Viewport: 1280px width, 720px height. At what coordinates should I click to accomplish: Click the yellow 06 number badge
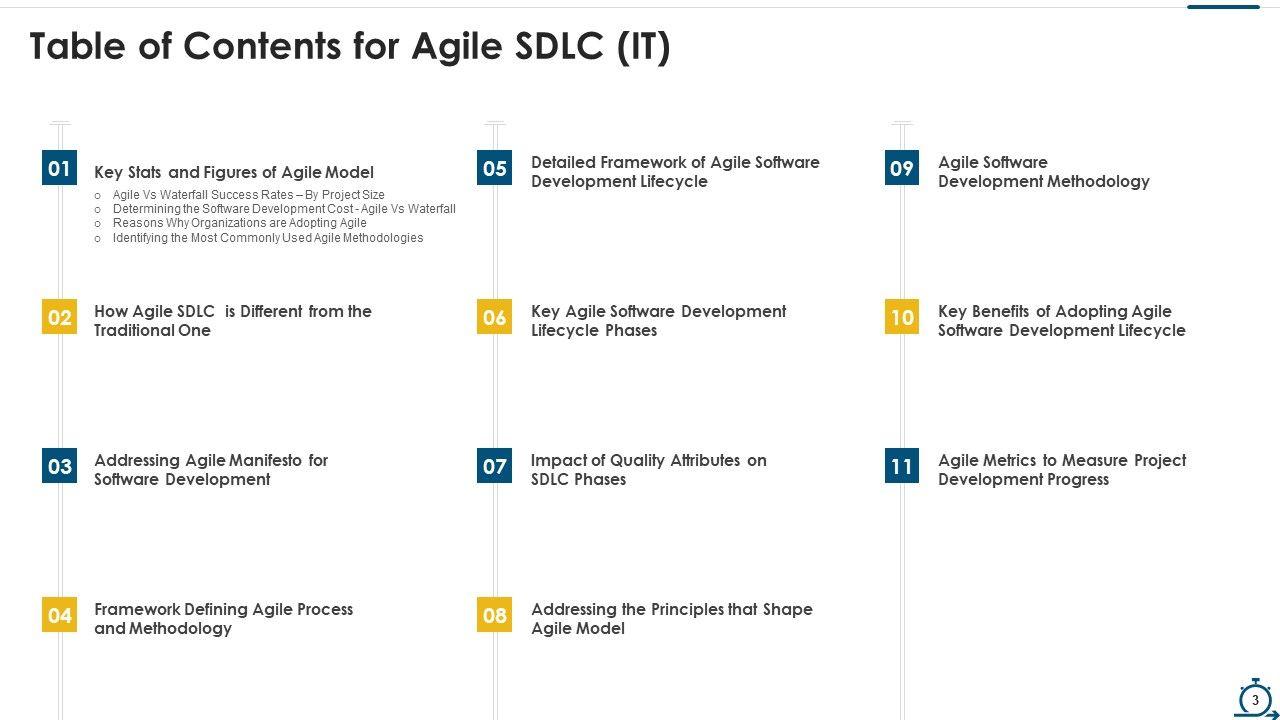495,317
